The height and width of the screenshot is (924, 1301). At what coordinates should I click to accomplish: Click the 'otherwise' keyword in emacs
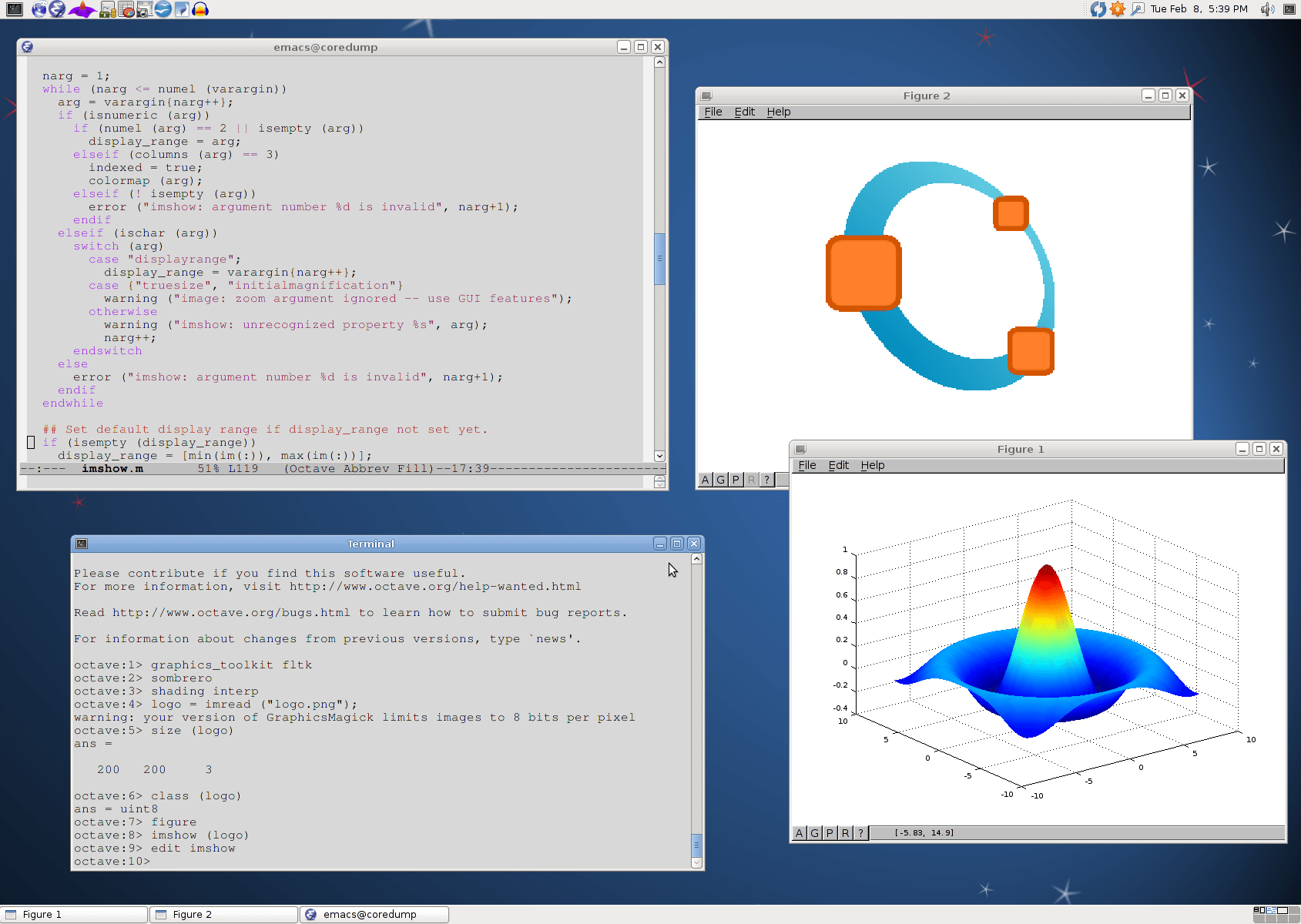[122, 312]
